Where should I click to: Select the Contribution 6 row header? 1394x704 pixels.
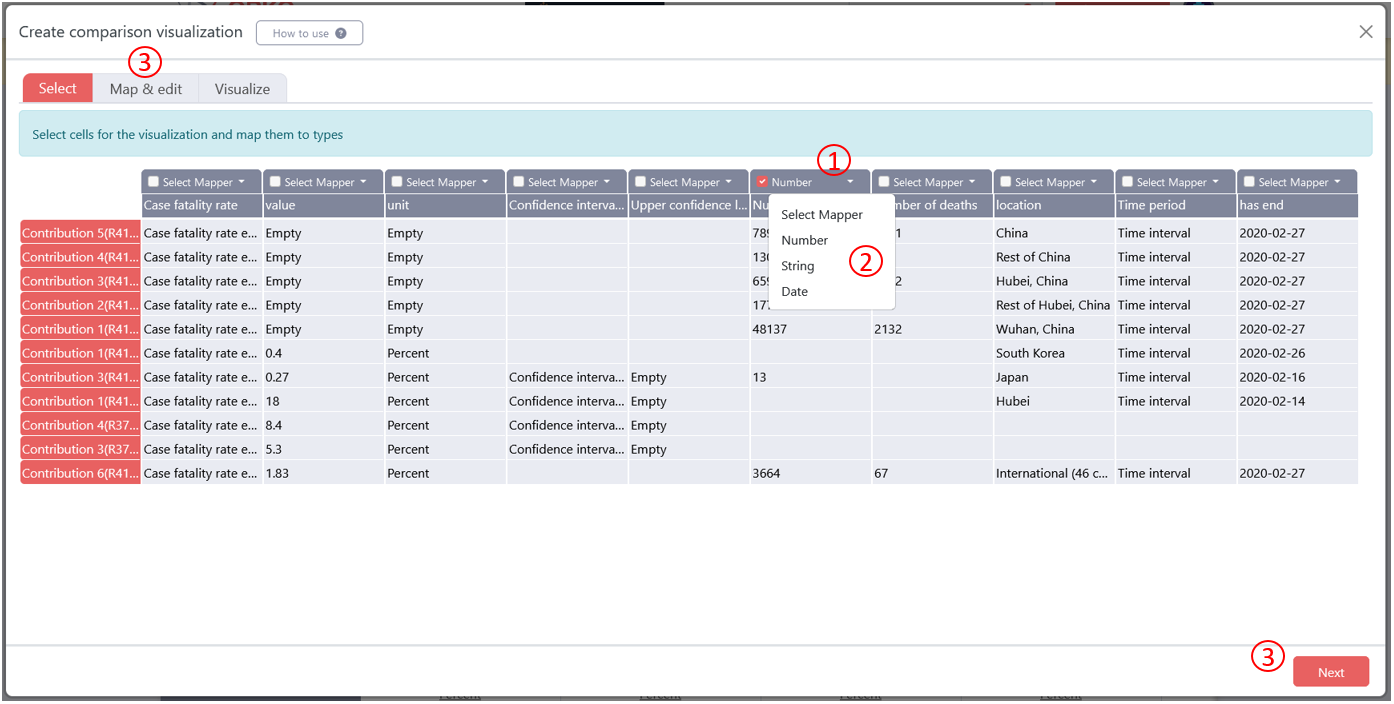pos(79,472)
